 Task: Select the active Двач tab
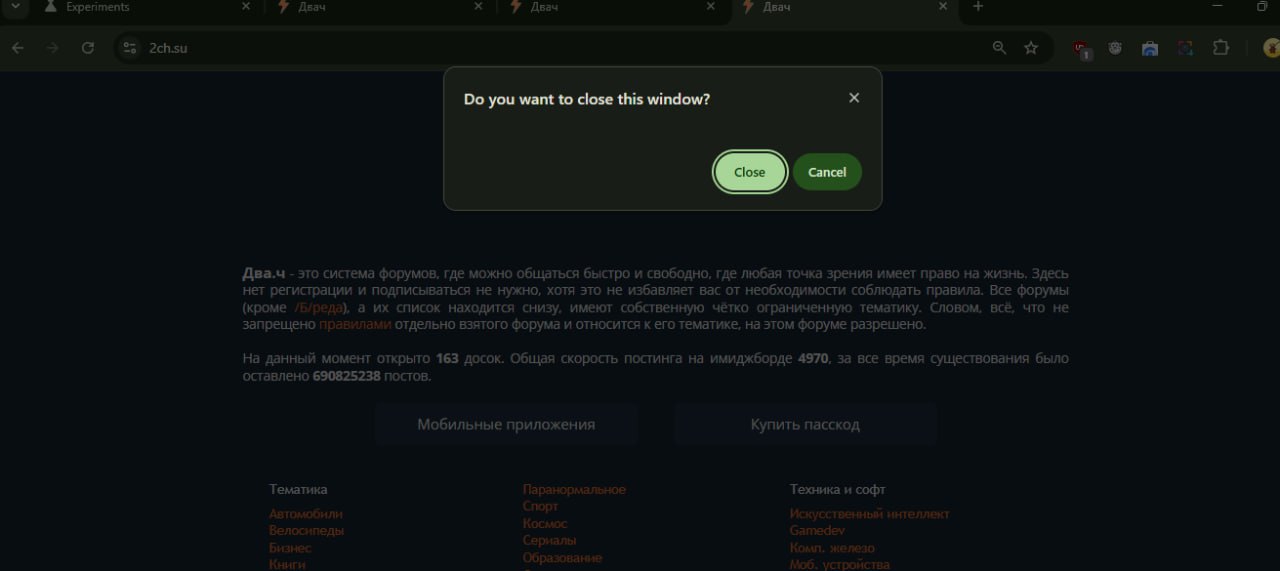click(845, 7)
